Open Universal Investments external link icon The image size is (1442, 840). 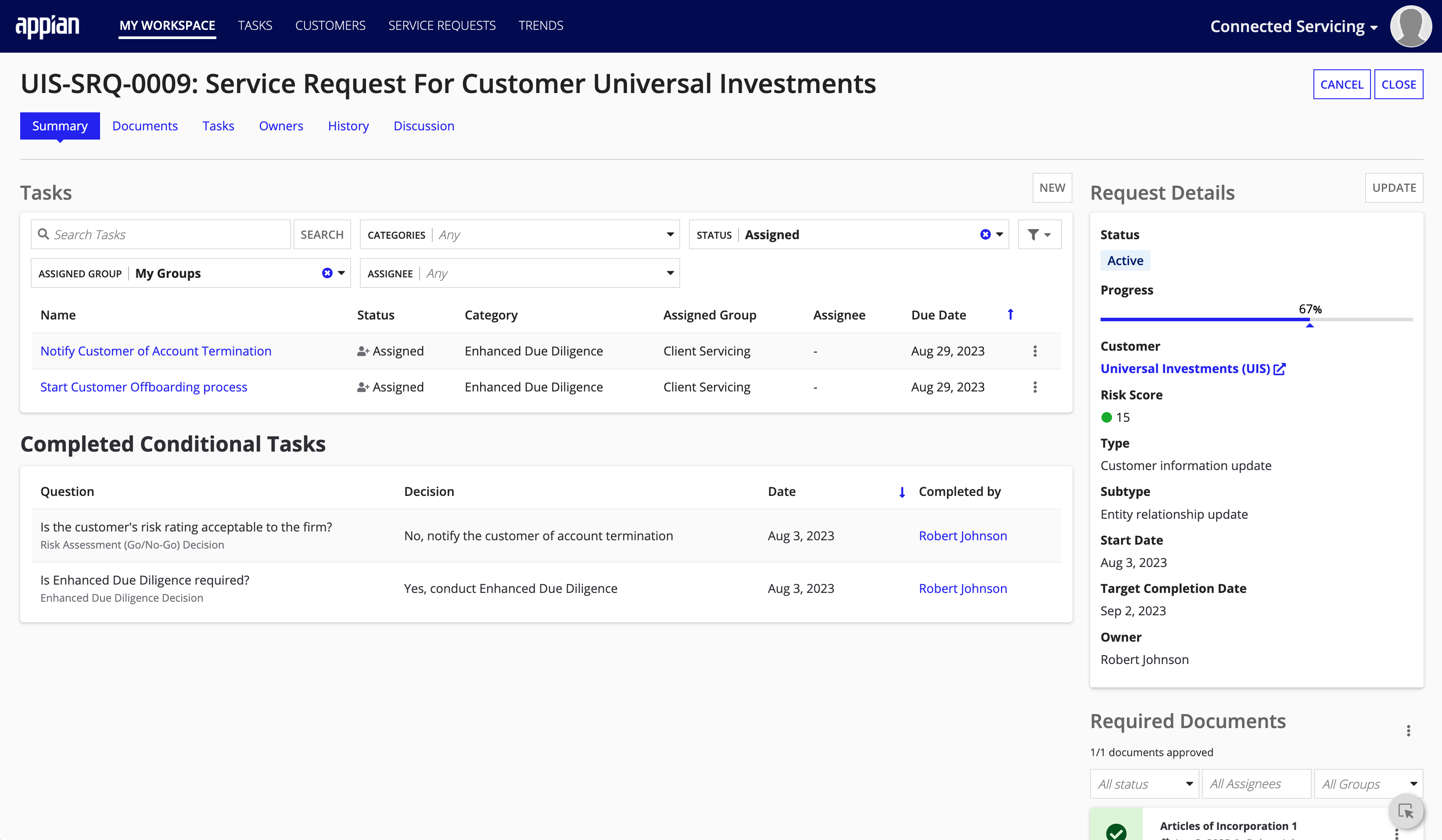[x=1280, y=369]
